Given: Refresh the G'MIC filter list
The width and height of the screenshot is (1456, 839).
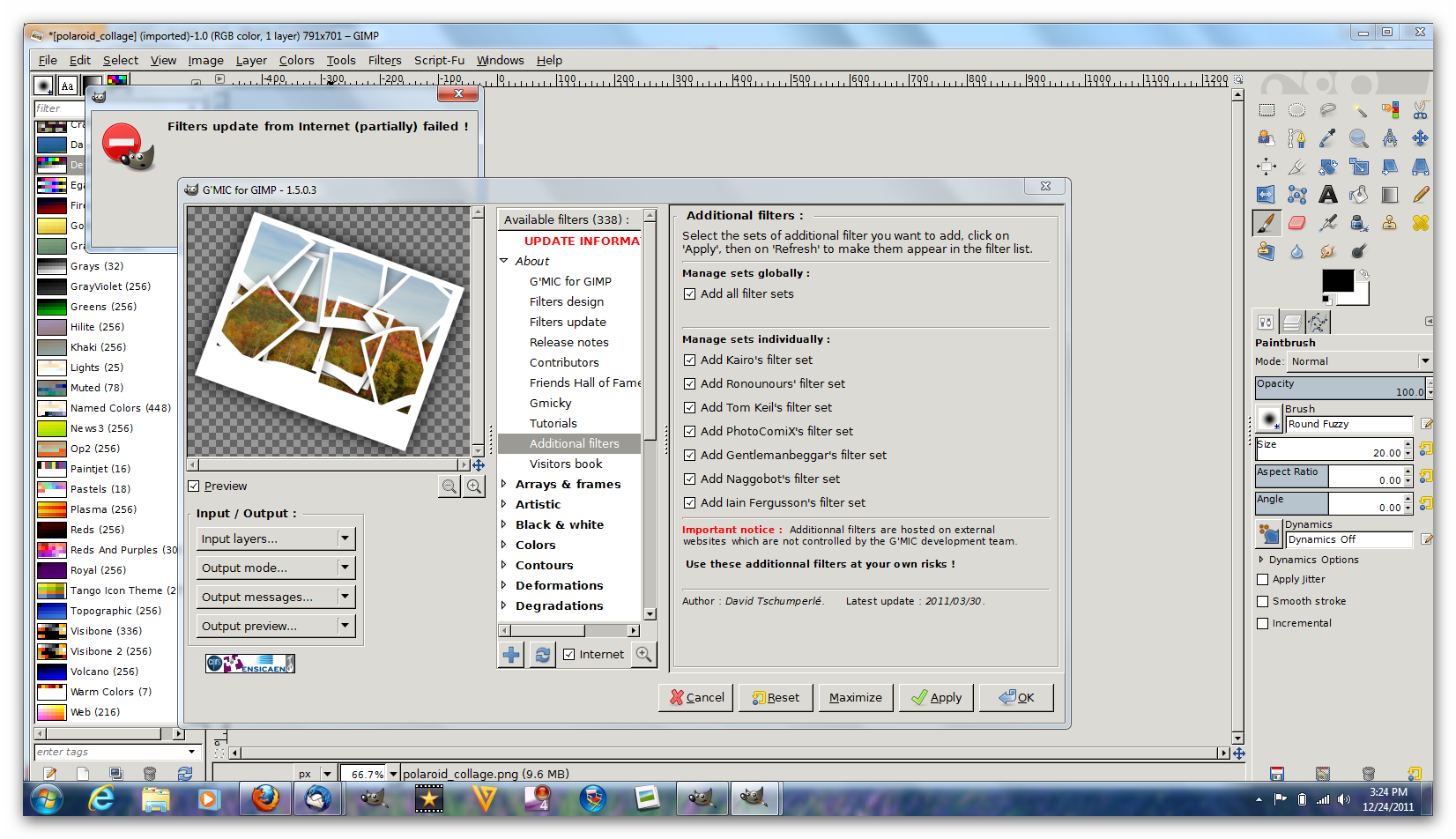Looking at the screenshot, I should click(x=543, y=654).
